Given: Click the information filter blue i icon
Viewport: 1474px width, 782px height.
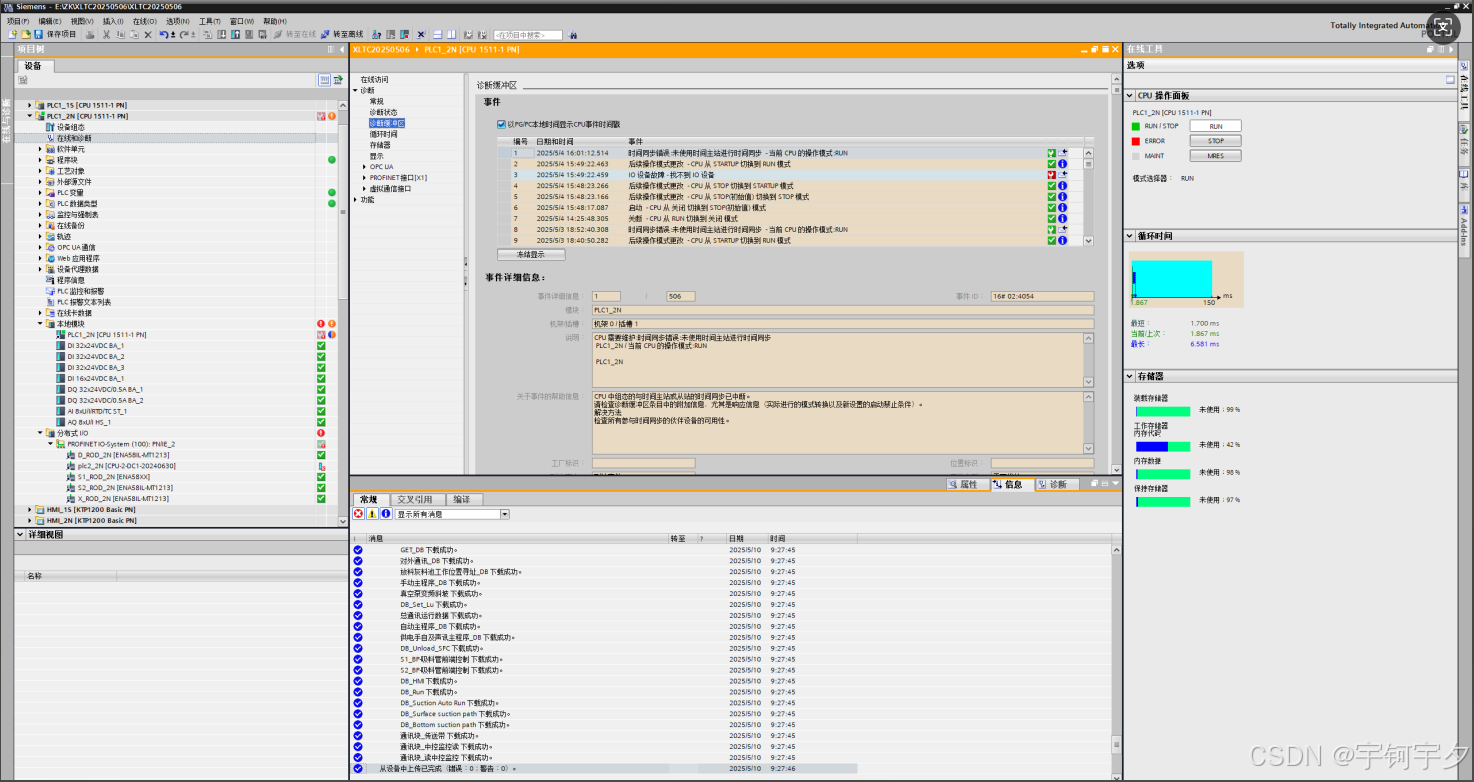Looking at the screenshot, I should coord(385,514).
